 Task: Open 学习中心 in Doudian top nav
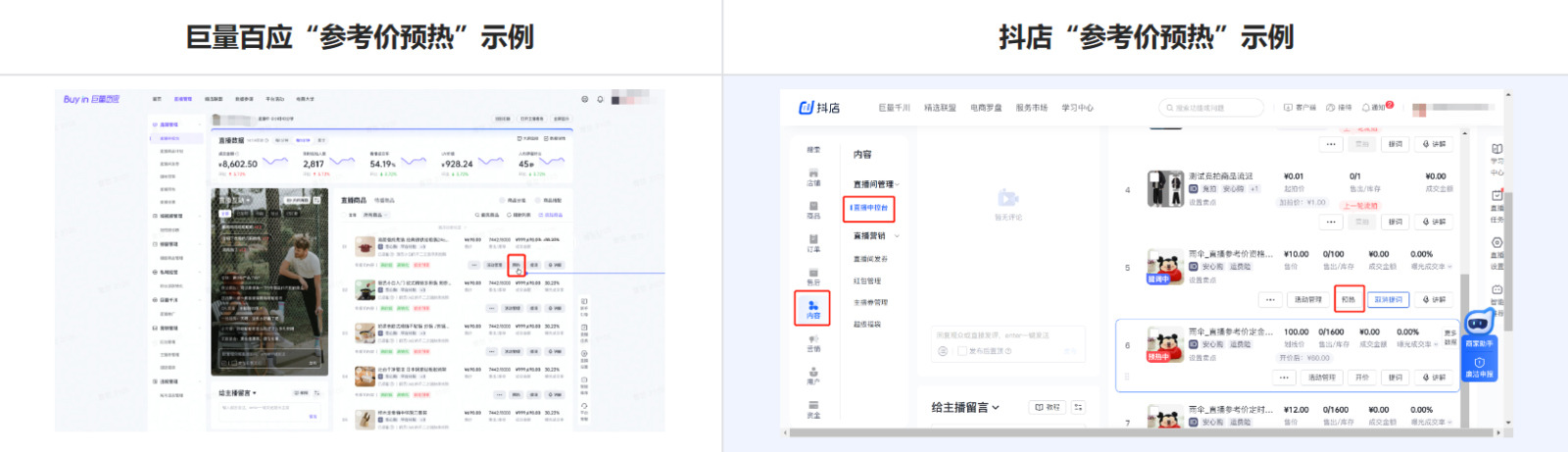(1078, 108)
